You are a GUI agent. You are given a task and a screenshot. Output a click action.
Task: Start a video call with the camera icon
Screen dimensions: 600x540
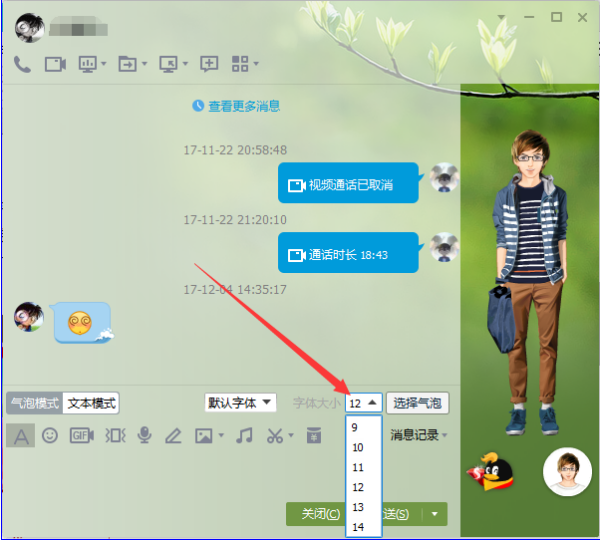(x=55, y=64)
